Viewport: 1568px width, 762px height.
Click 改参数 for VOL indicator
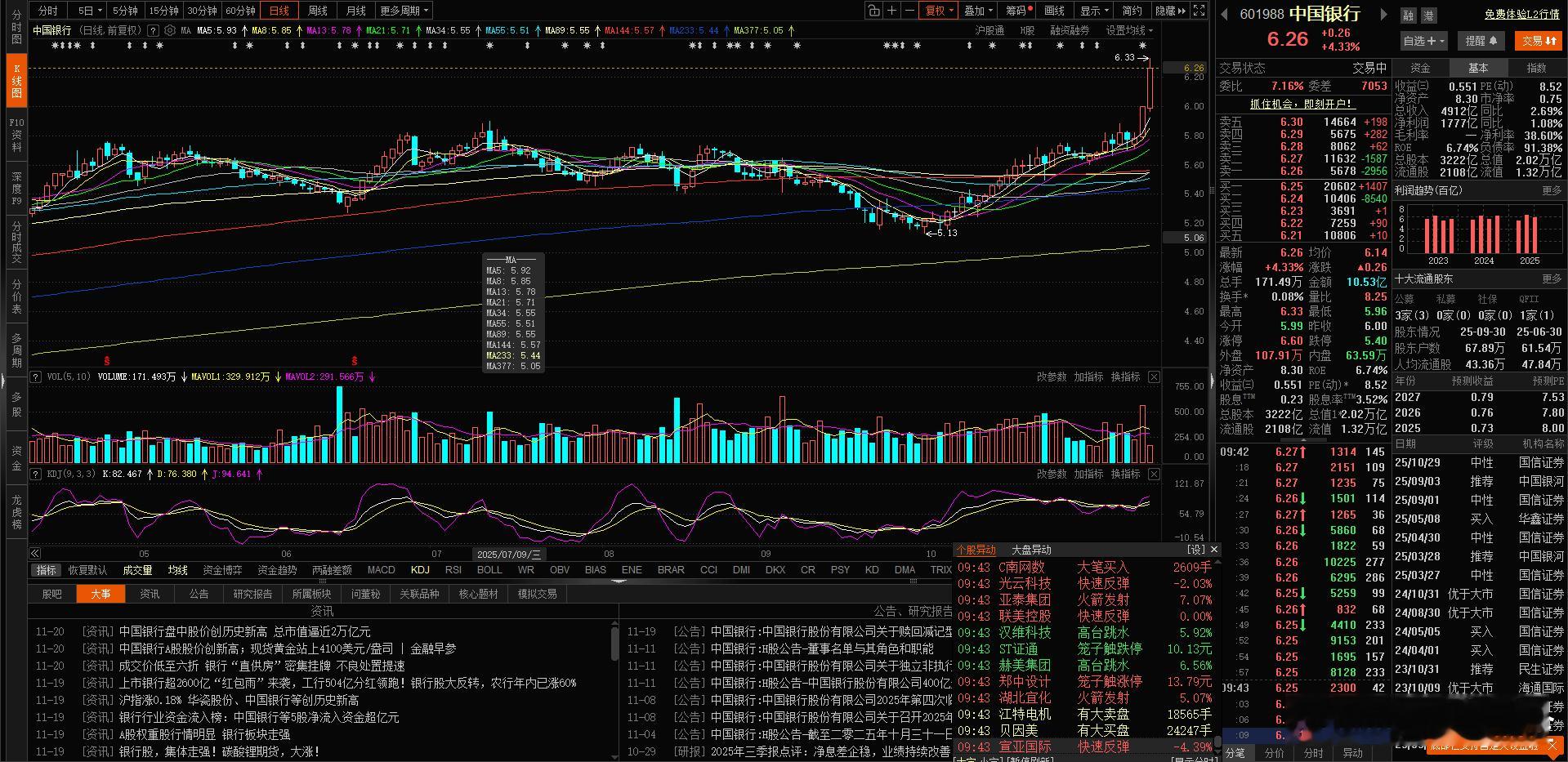tap(1052, 377)
